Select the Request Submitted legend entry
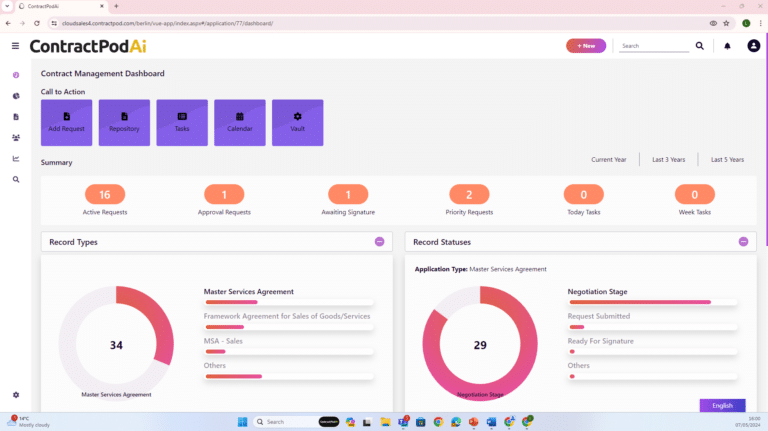 click(x=599, y=316)
